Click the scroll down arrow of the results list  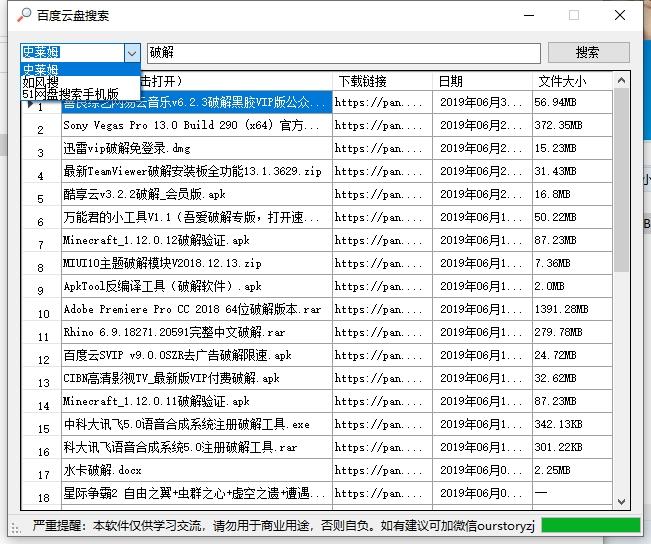(x=621, y=502)
